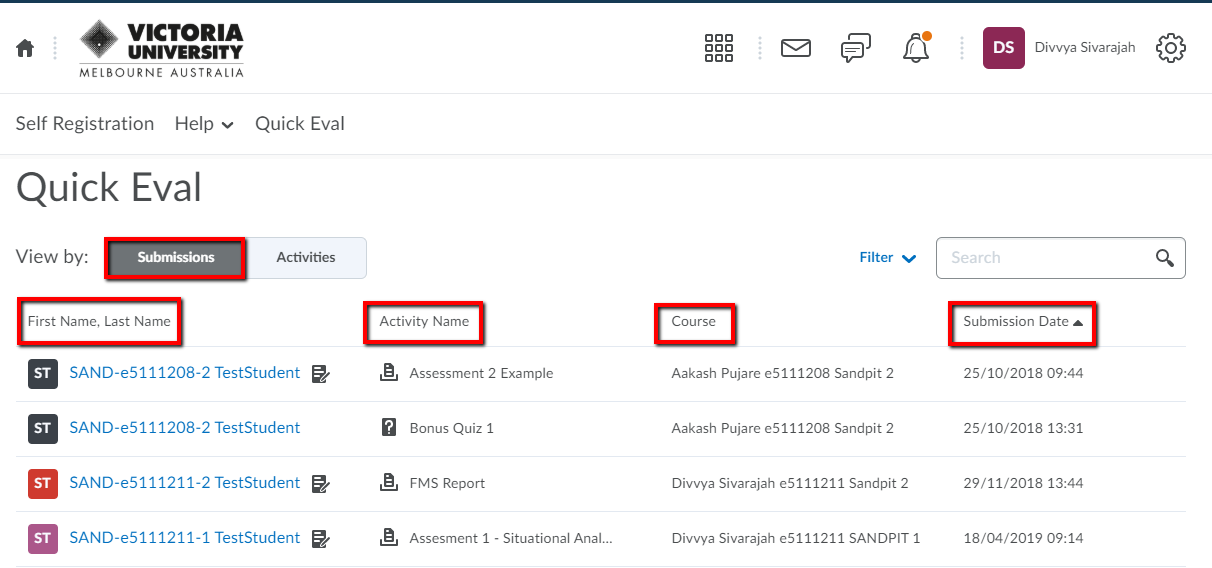Image resolution: width=1212 pixels, height=568 pixels.
Task: Open the notifications bell icon
Action: point(915,48)
